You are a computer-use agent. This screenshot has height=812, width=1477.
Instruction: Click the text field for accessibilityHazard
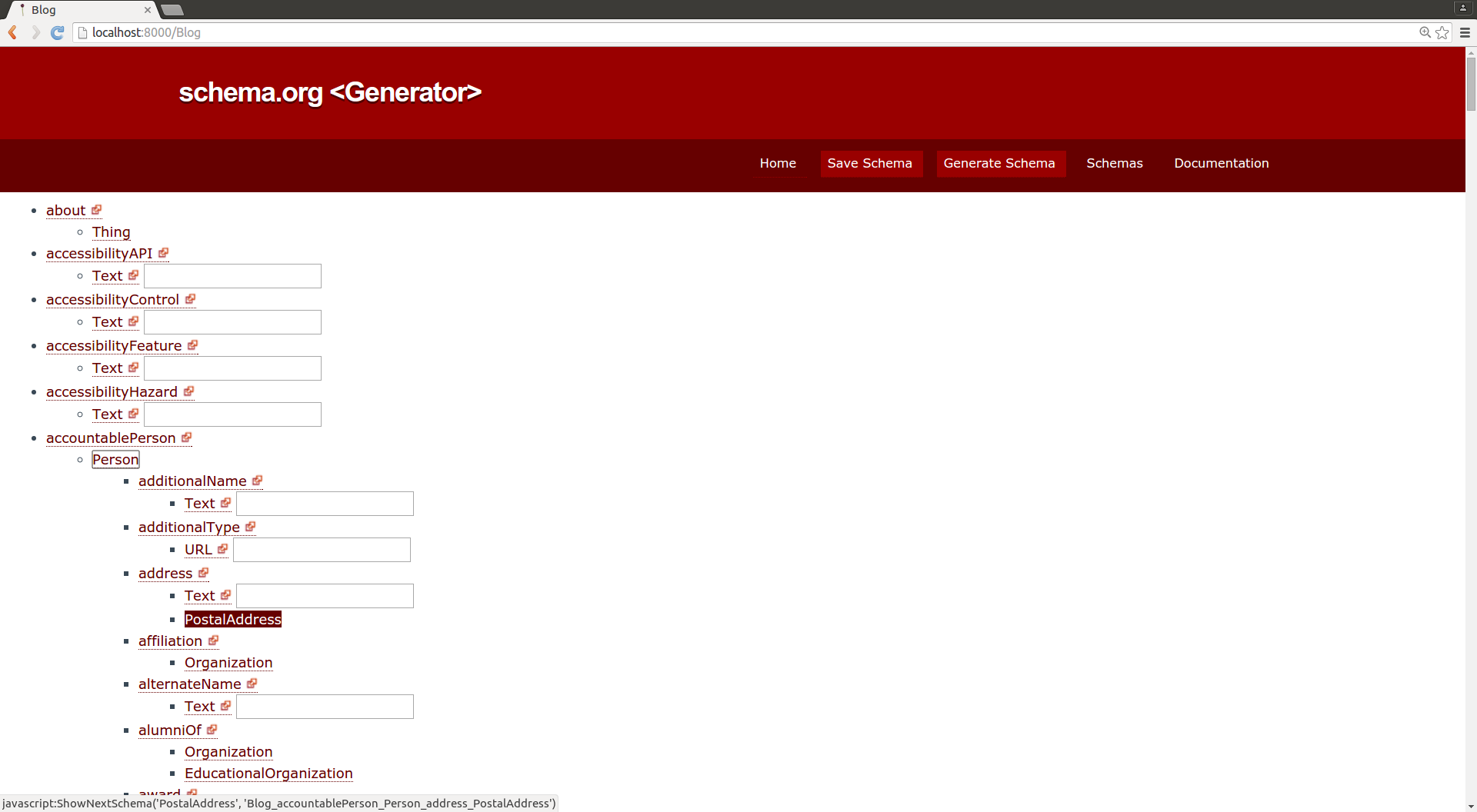point(232,414)
